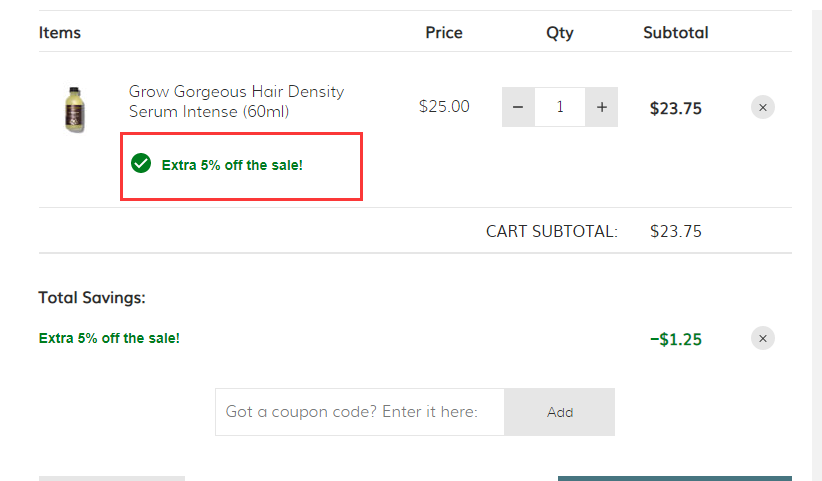
Task: Click the Extra 5% off text under Total Savings
Action: (109, 338)
